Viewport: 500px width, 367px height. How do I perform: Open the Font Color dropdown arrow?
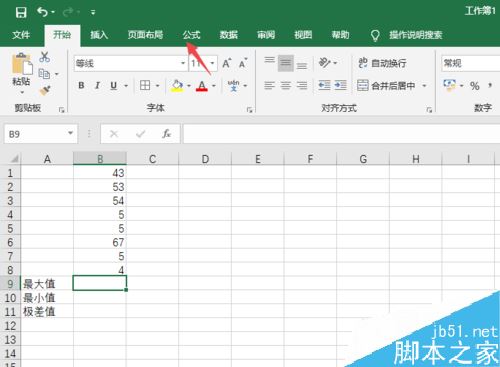[214, 86]
